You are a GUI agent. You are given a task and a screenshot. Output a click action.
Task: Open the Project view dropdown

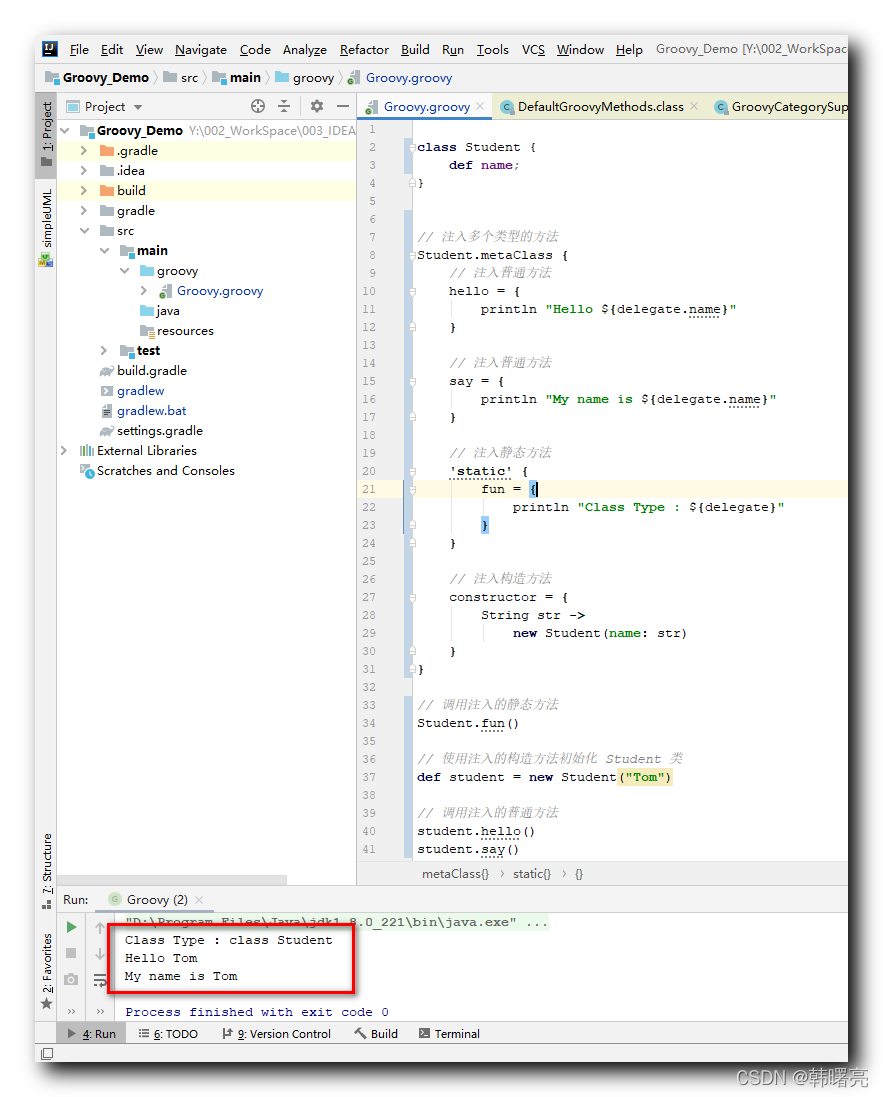pyautogui.click(x=139, y=107)
